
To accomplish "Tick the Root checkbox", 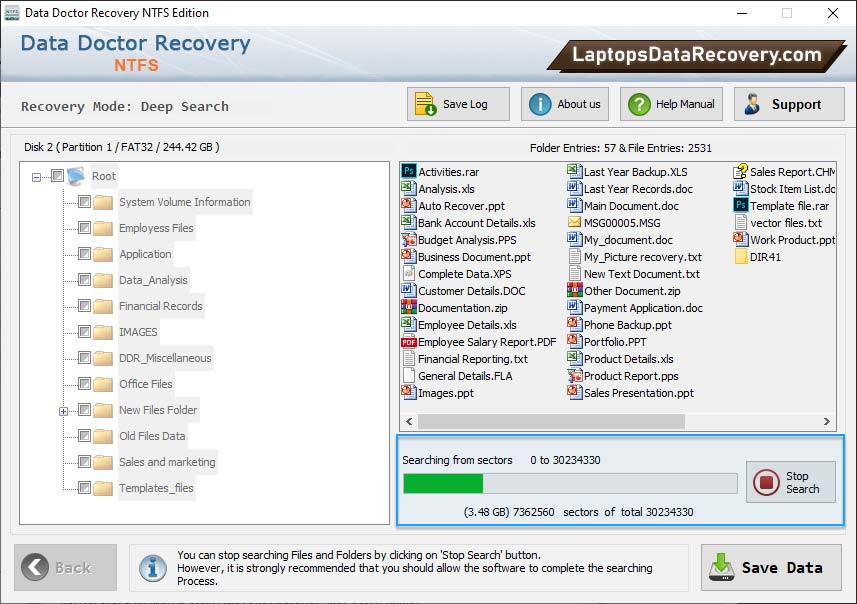I will 57,175.
